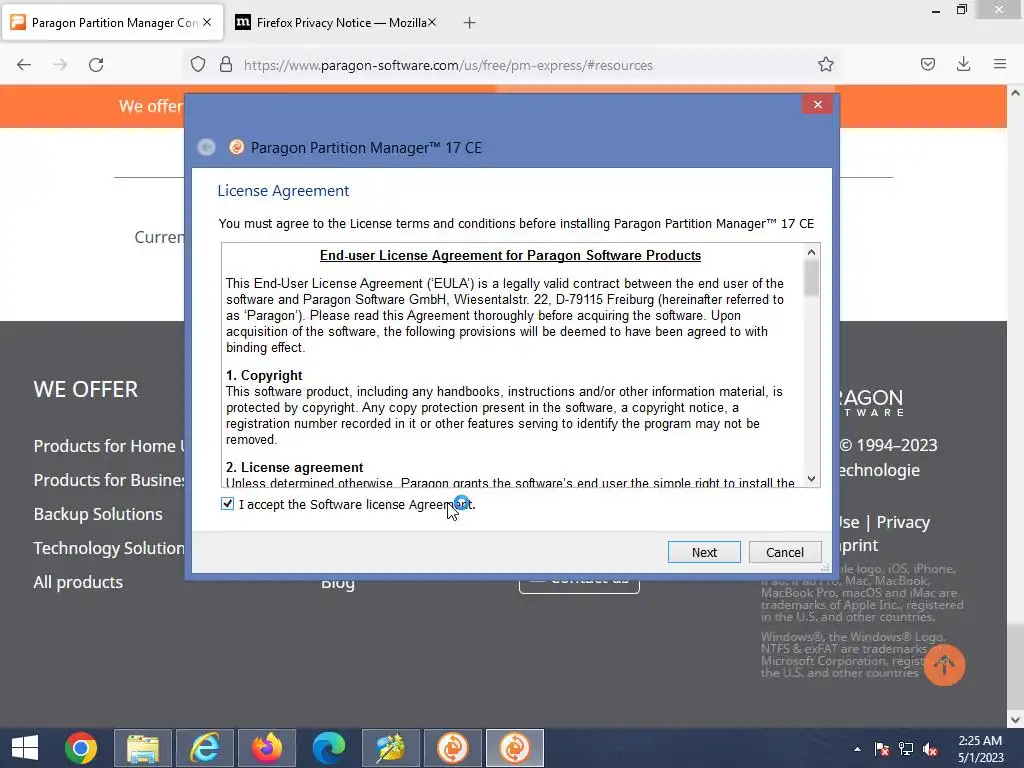Click the Paragon logo icon in installer title
This screenshot has height=768, width=1024.
pos(236,148)
